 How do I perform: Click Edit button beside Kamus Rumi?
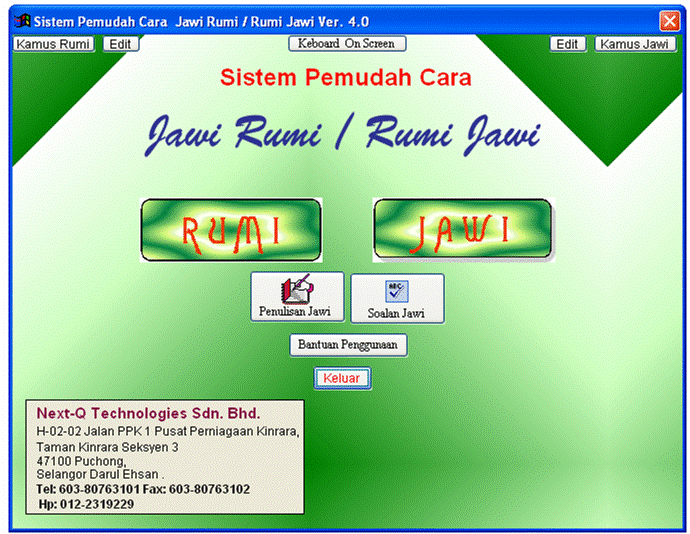pyautogui.click(x=121, y=44)
